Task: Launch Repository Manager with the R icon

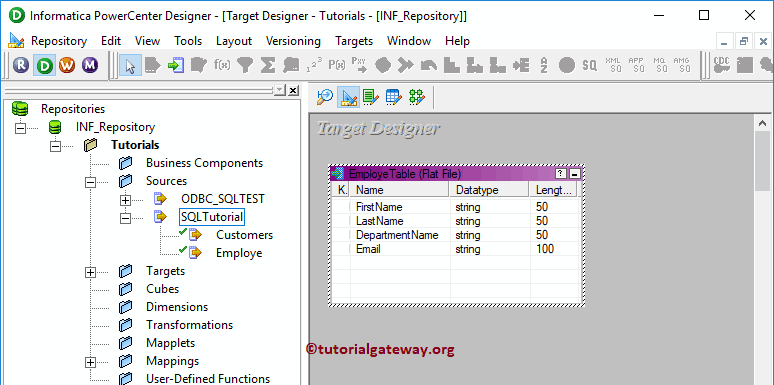Action: [21, 65]
